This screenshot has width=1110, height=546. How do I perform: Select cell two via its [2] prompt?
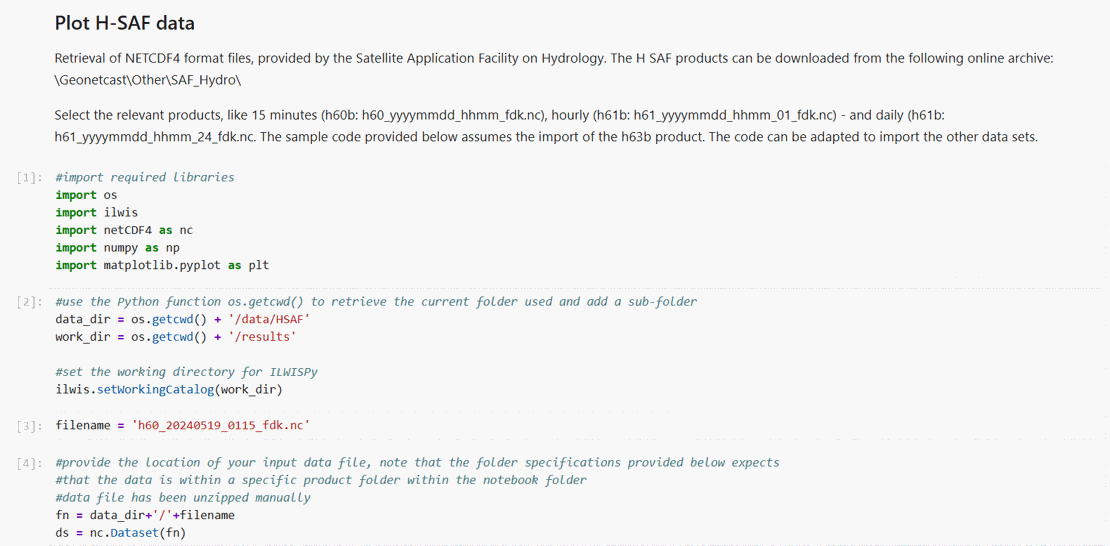(x=29, y=302)
